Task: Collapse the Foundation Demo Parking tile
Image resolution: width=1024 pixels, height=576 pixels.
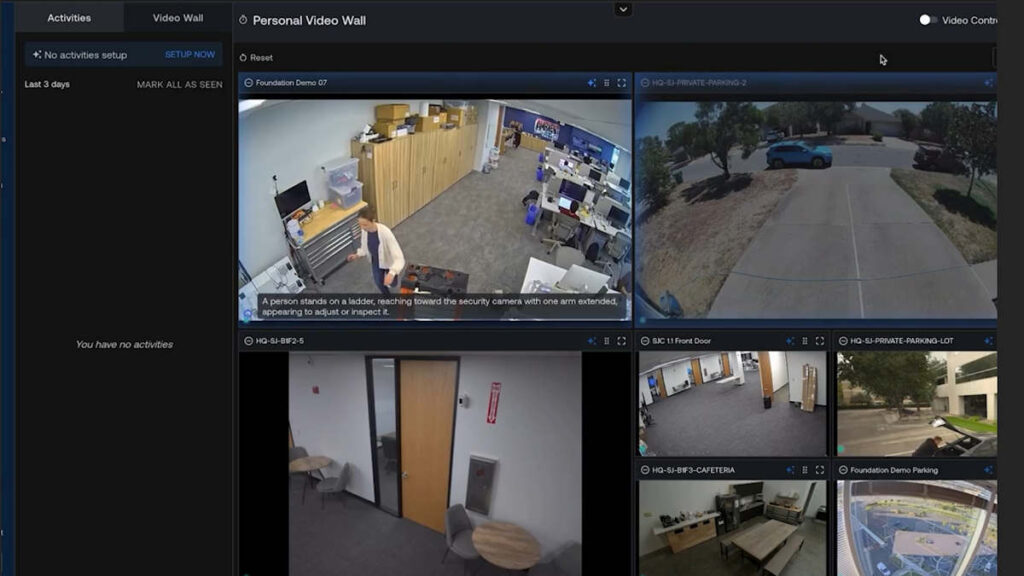Action: tap(843, 470)
